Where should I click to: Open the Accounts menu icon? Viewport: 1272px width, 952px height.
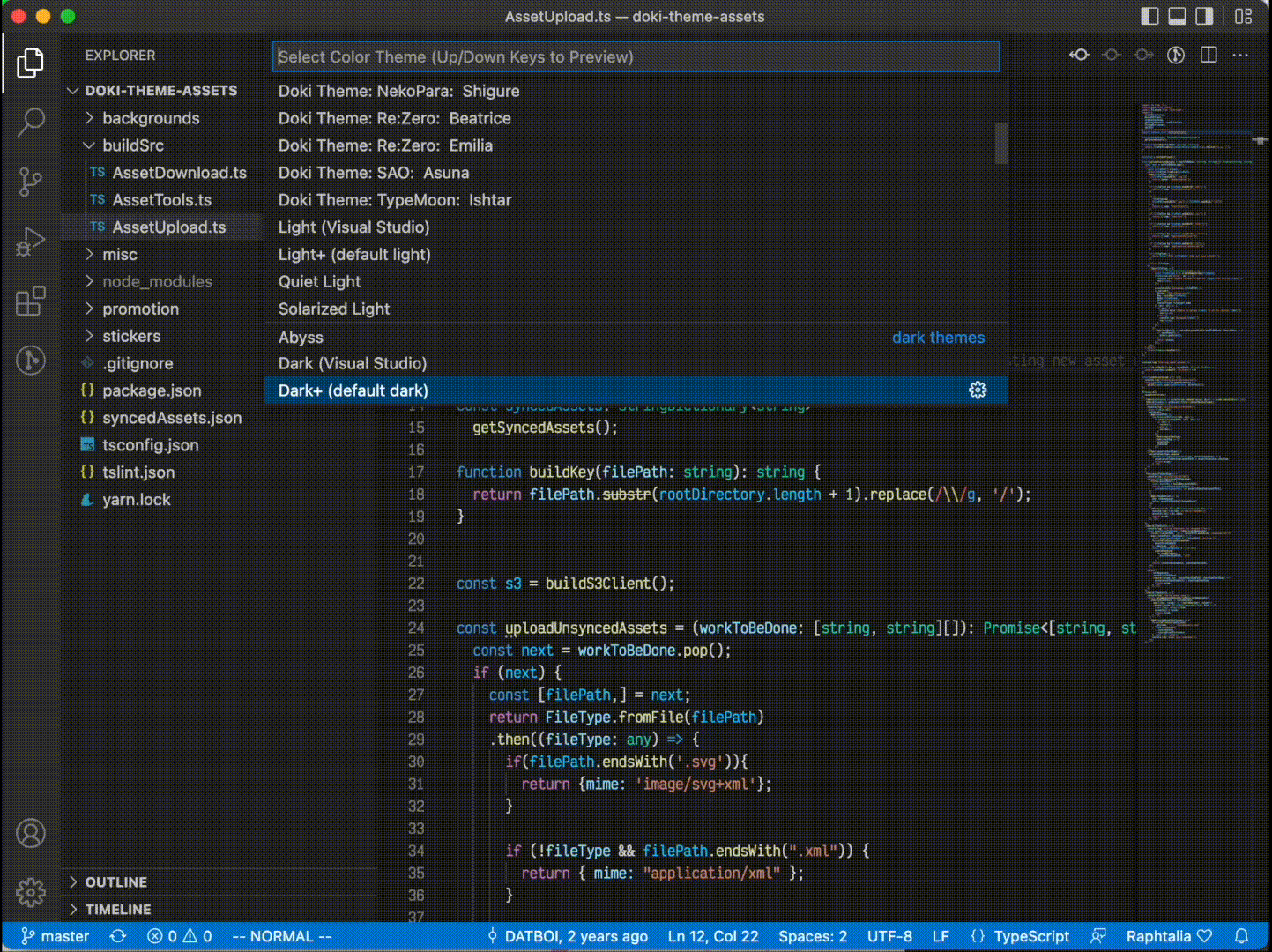tap(30, 833)
